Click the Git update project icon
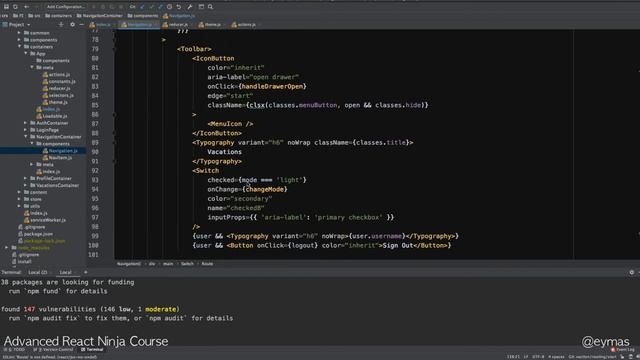Viewport: 640px width, 360px height. 142,7
